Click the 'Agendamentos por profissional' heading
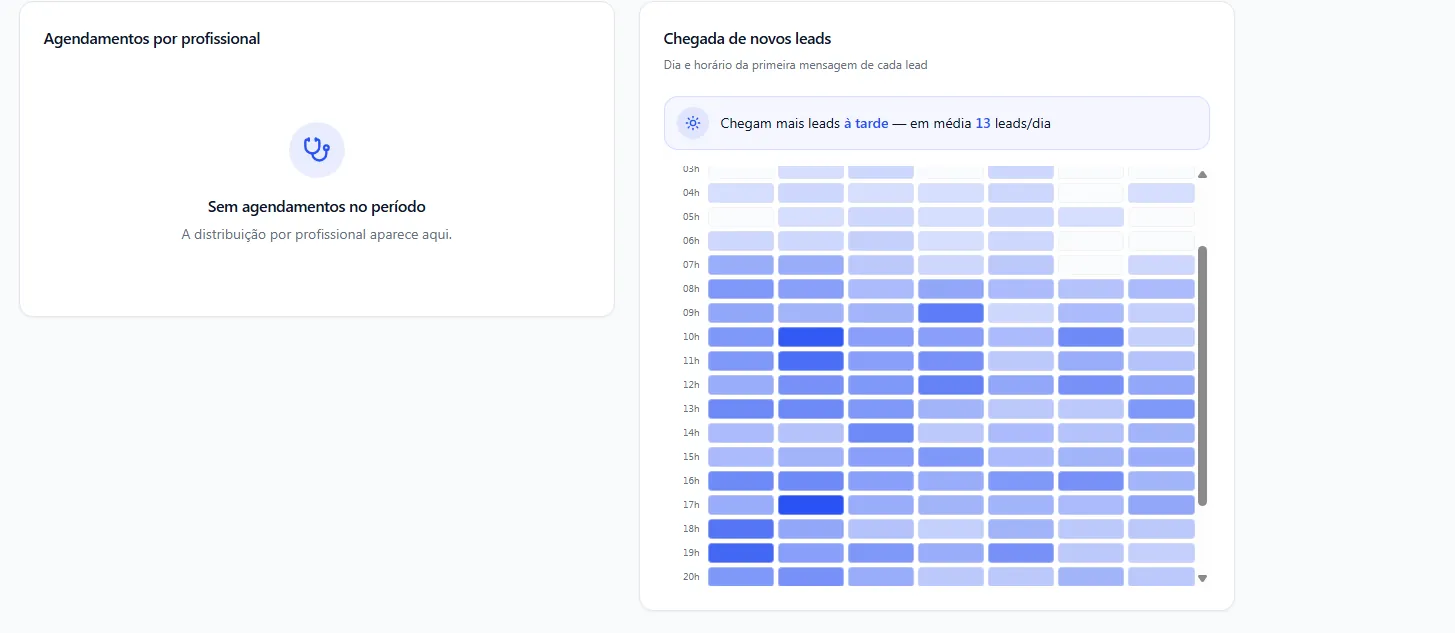Image resolution: width=1455 pixels, height=633 pixels. click(152, 39)
